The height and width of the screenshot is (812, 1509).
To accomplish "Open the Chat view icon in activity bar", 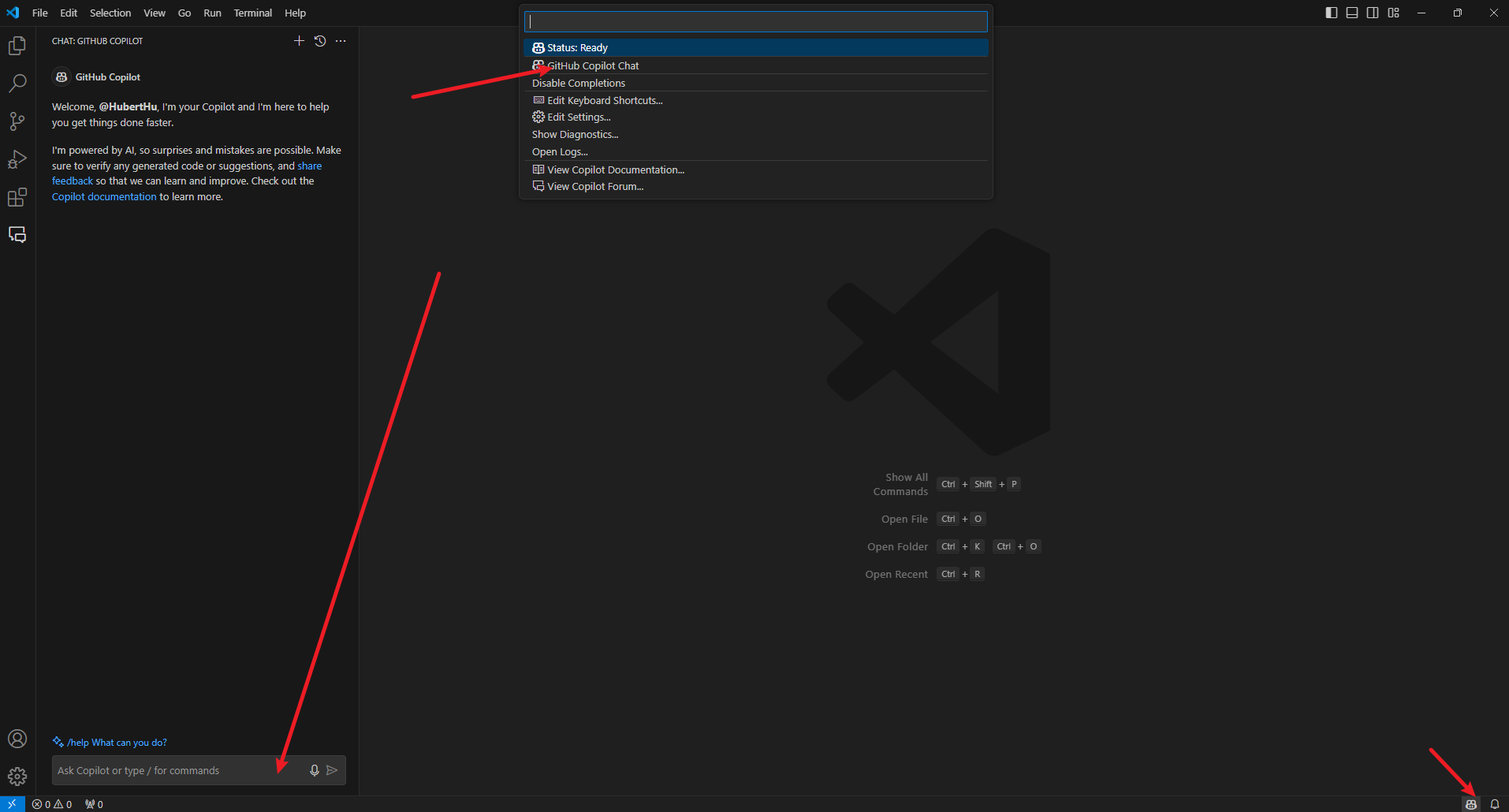I will point(17,235).
